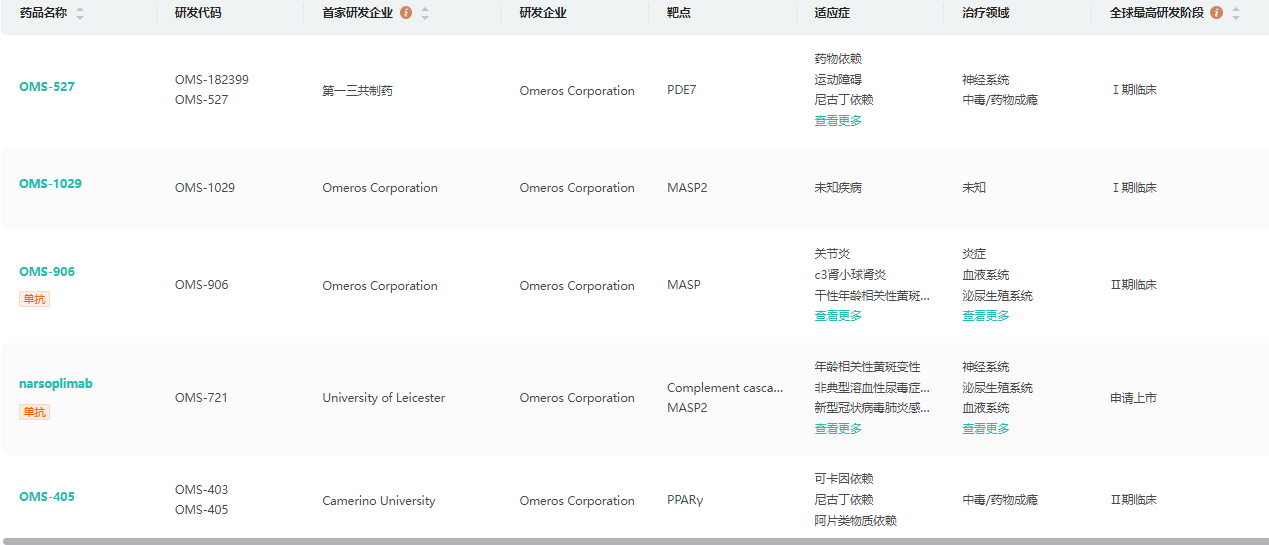Click the 靶点 column header

point(678,13)
